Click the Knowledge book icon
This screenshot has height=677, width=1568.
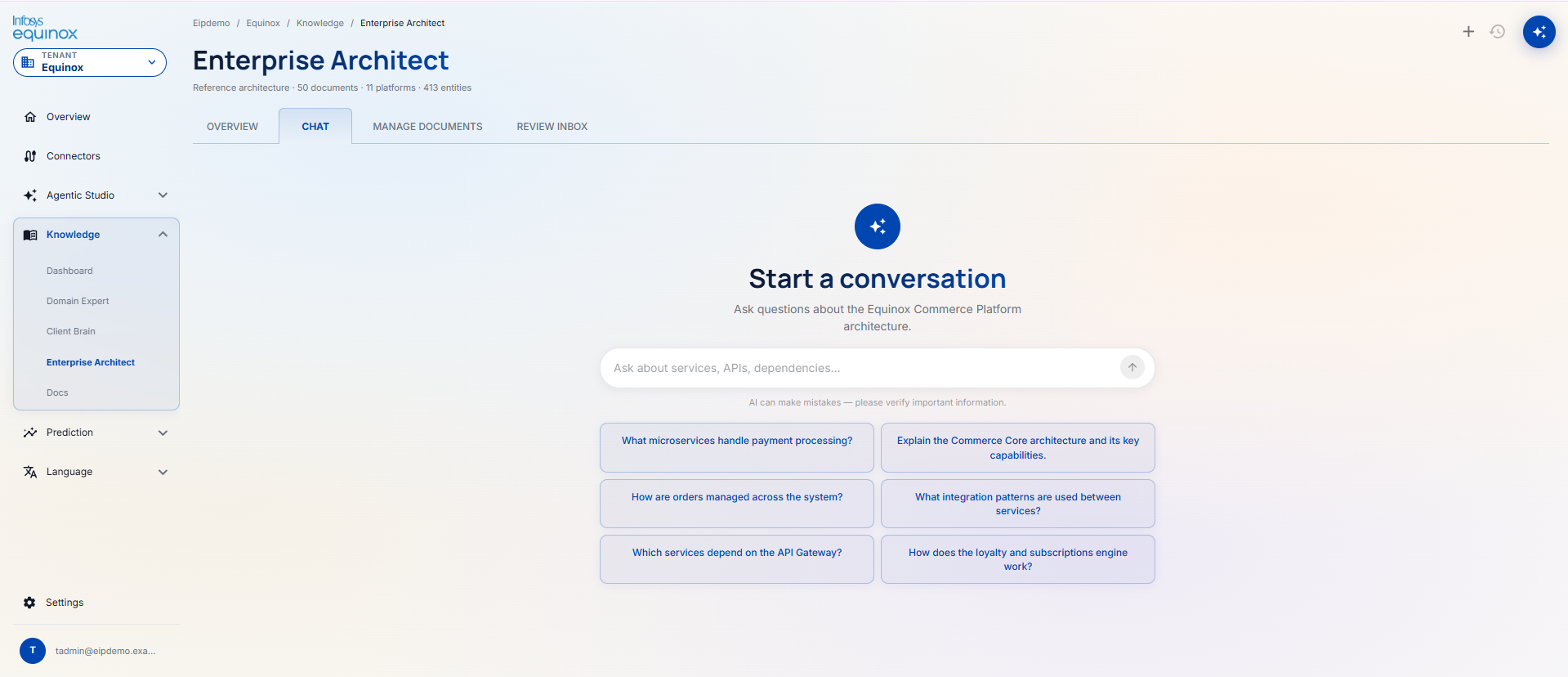pyautogui.click(x=30, y=235)
